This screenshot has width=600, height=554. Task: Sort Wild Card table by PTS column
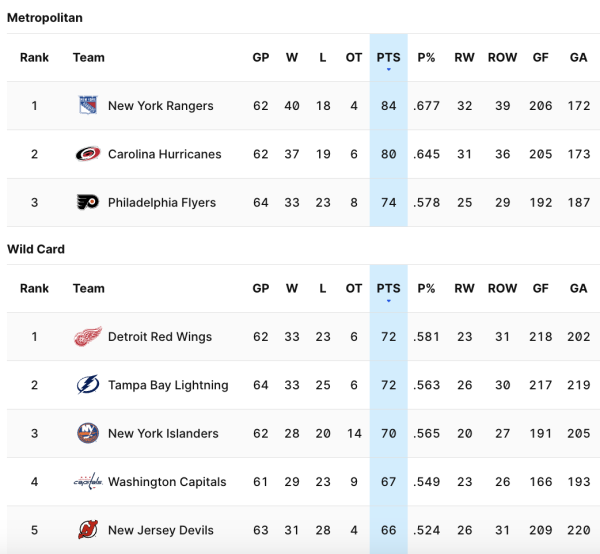pos(388,289)
